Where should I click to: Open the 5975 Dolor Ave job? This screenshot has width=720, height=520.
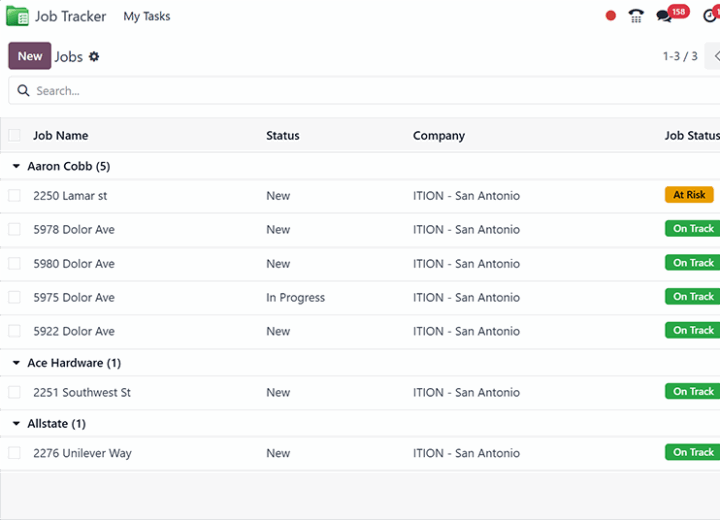(74, 298)
